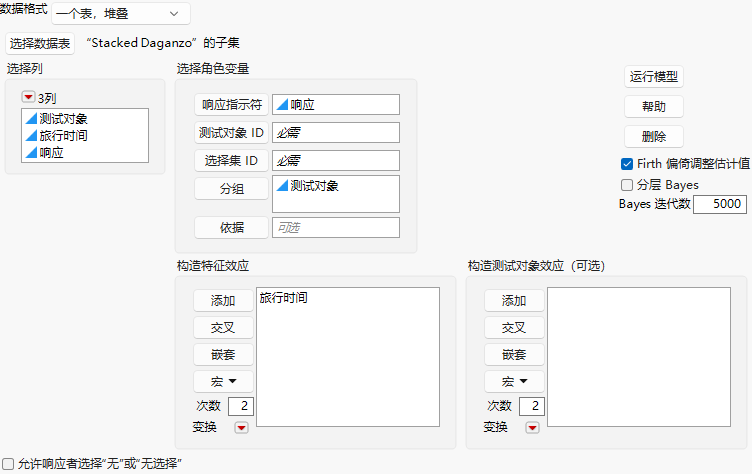Select 旅行时间 in the 构造特征效应 effects list
752x474 pixels.
(283, 298)
